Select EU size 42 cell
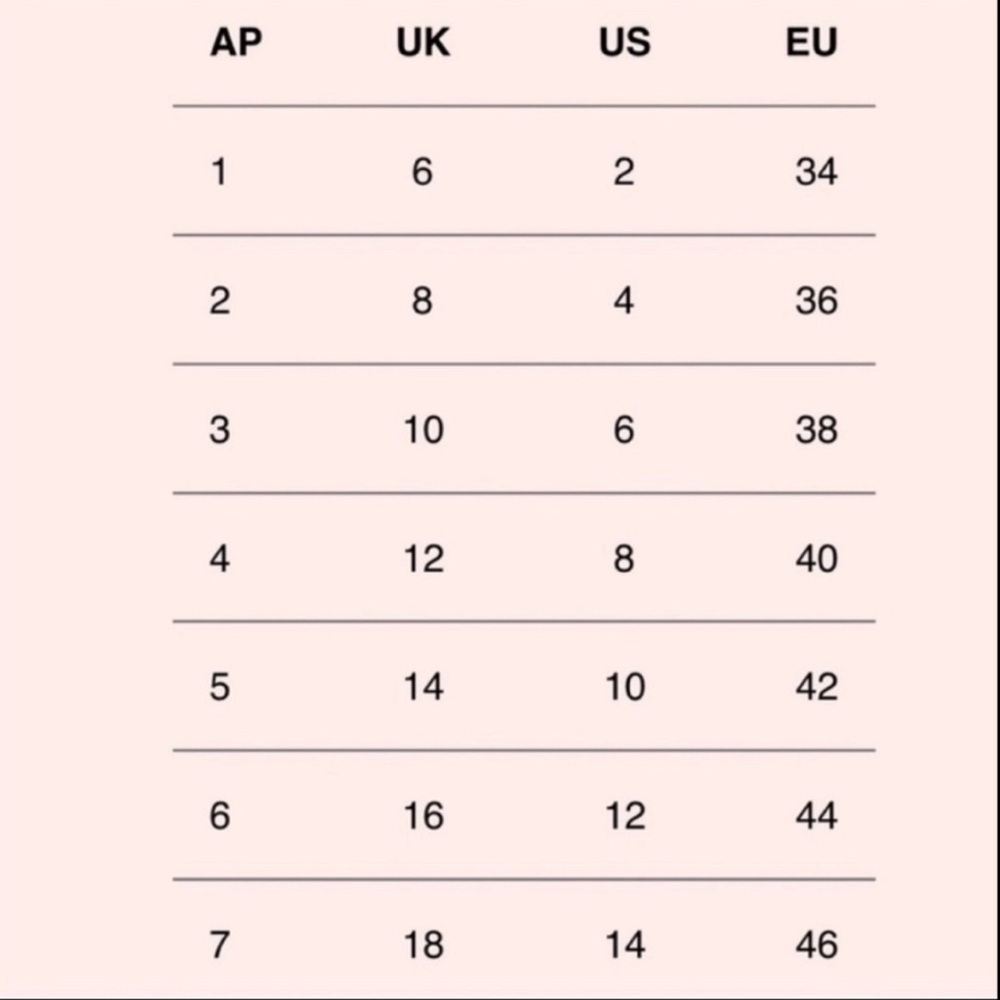Viewport: 1000px width, 1000px height. click(816, 688)
